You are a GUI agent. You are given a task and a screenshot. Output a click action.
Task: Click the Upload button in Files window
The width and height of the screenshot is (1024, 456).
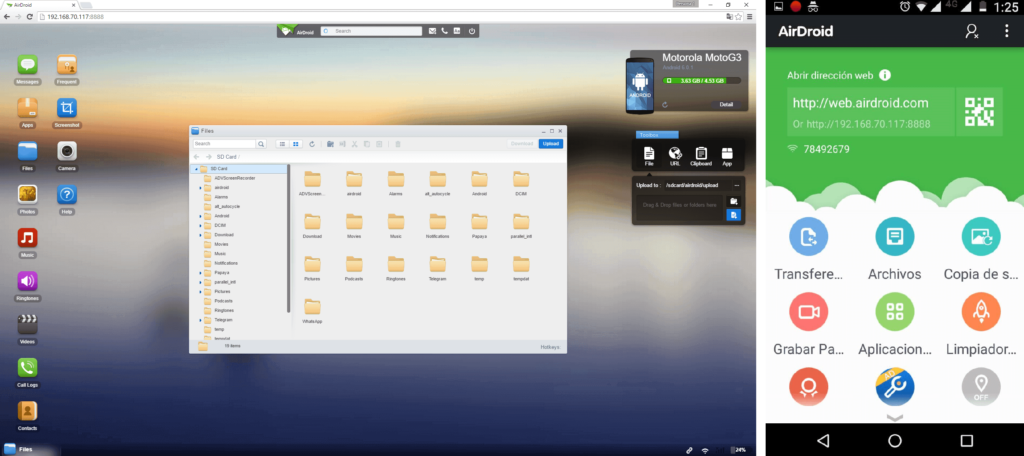[x=551, y=144]
